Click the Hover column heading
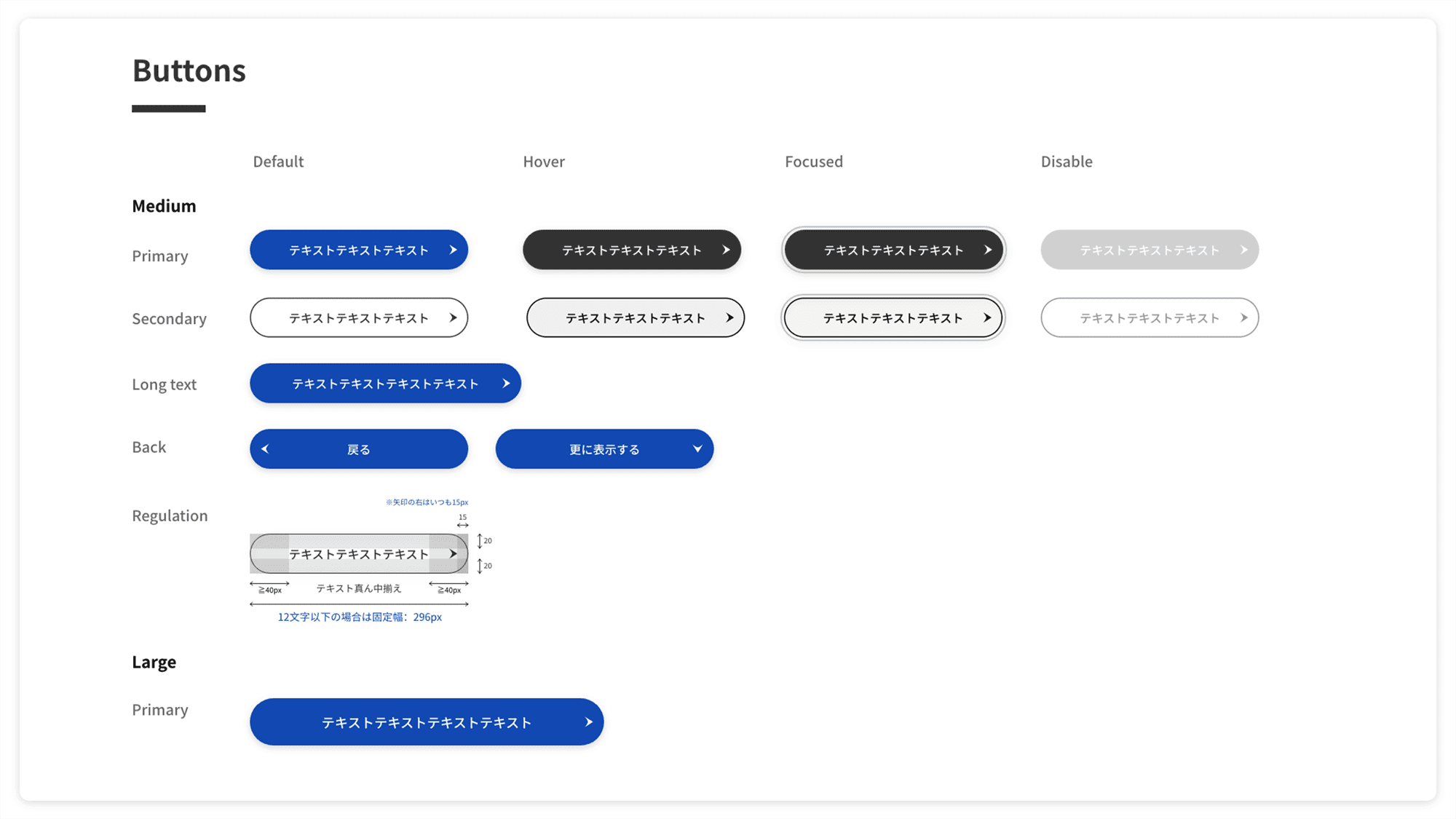Screen dimensions: 1456x819 pyautogui.click(x=543, y=162)
